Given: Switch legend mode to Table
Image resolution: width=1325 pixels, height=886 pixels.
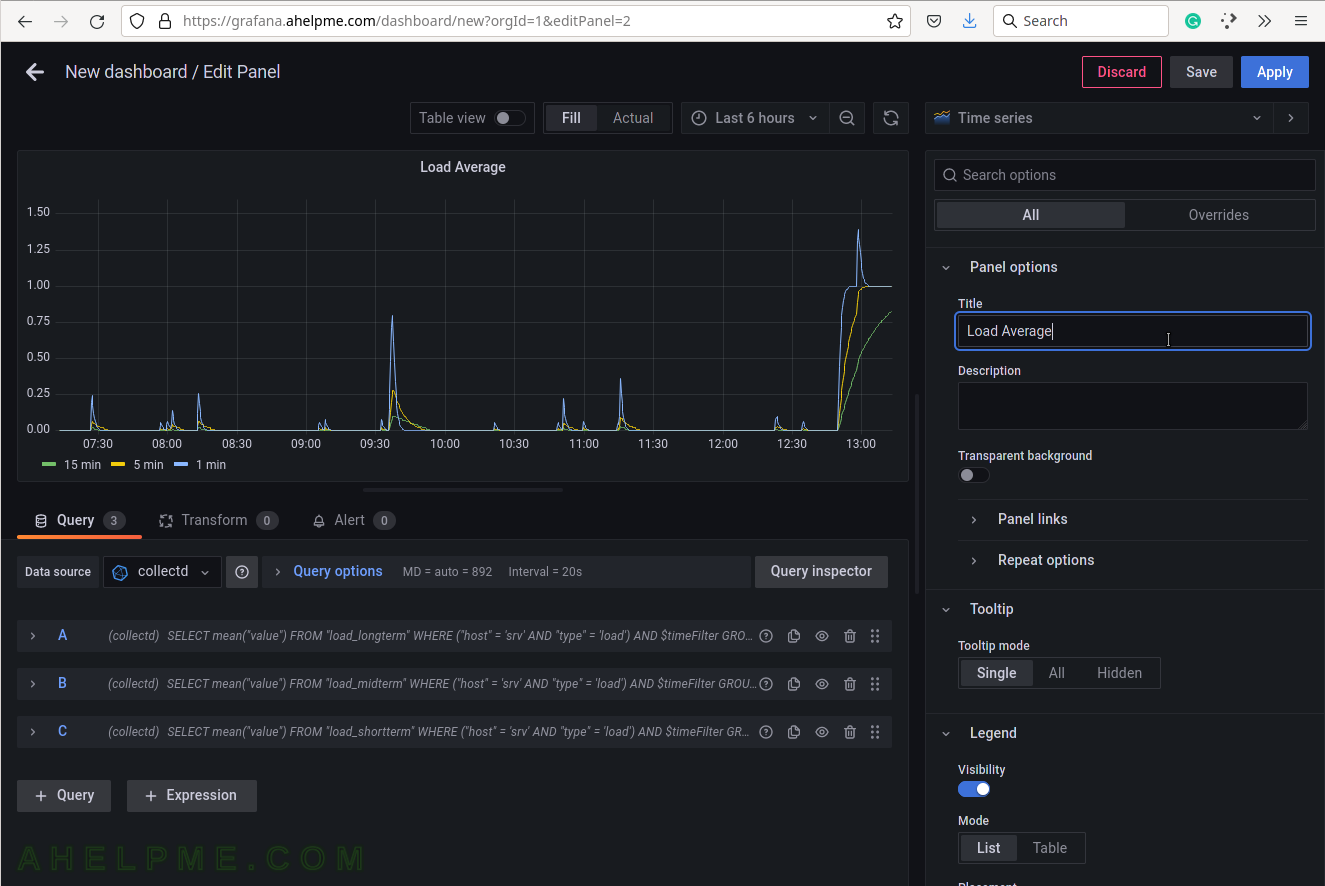Looking at the screenshot, I should tap(1050, 848).
